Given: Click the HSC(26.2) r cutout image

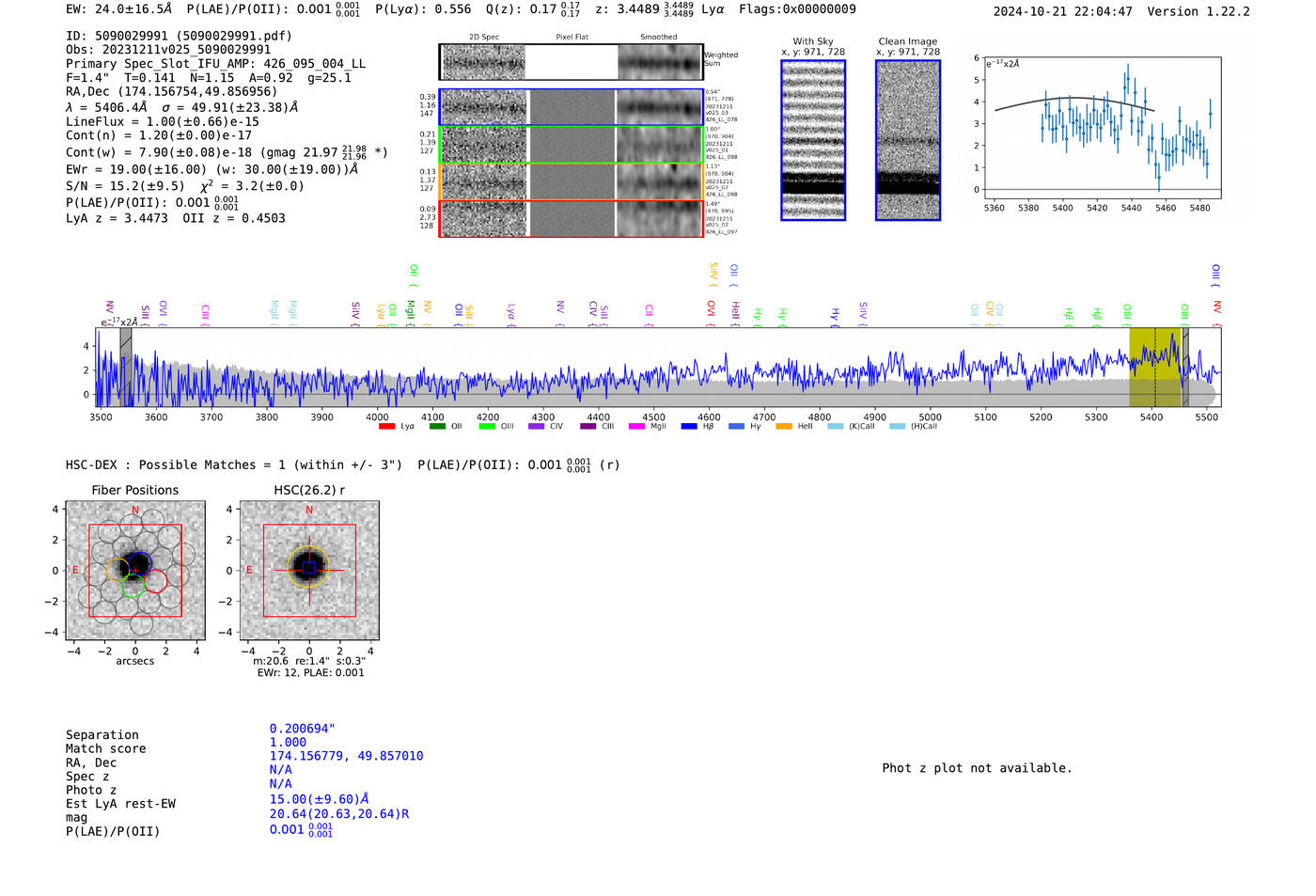Looking at the screenshot, I should coord(309,571).
